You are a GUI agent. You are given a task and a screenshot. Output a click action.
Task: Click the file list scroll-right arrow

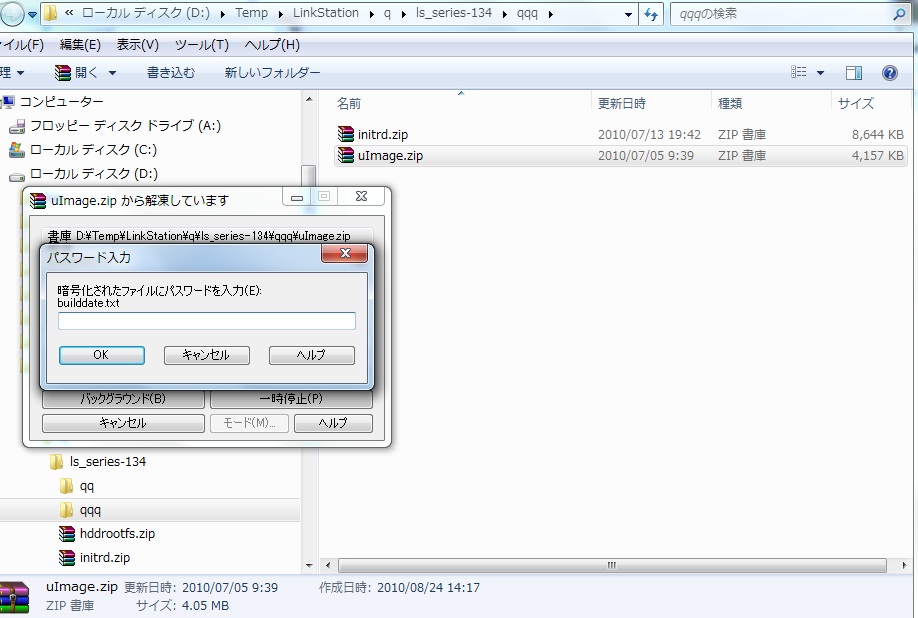905,565
